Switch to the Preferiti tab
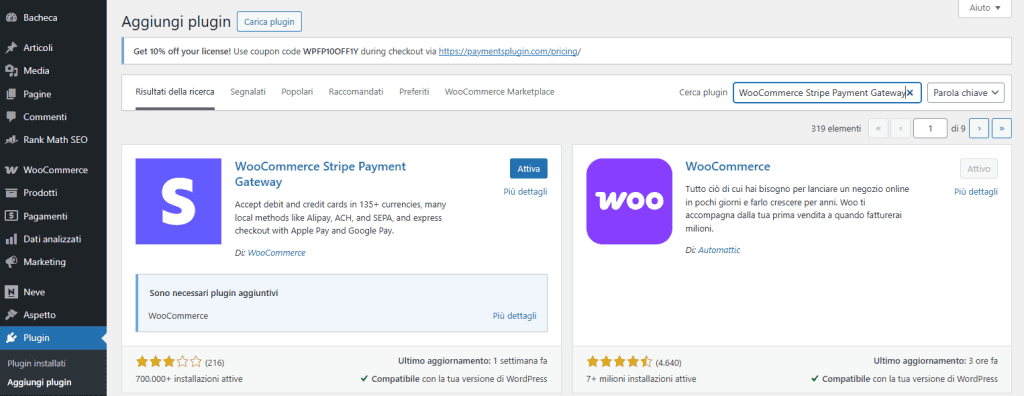1024x396 pixels. pos(414,92)
